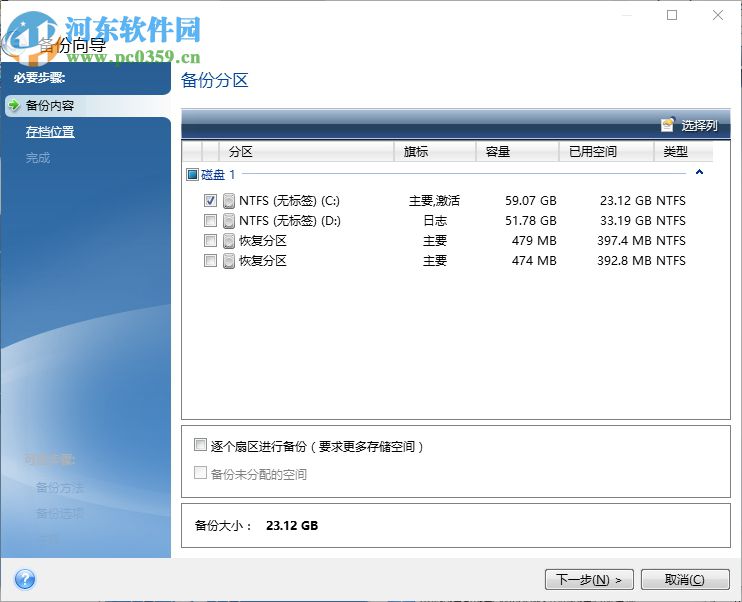Viewport: 742px width, 602px height.
Task: Click the 59.07 GB capacity cell
Action: click(530, 201)
